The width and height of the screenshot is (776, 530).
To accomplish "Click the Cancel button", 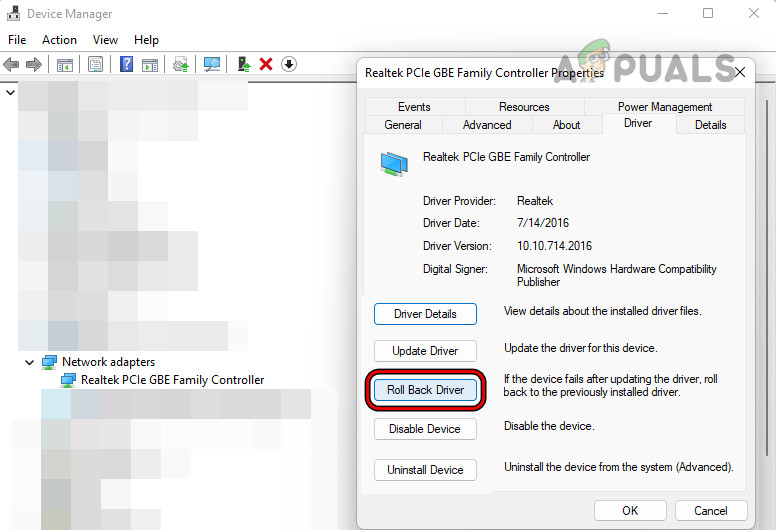I will click(x=711, y=511).
